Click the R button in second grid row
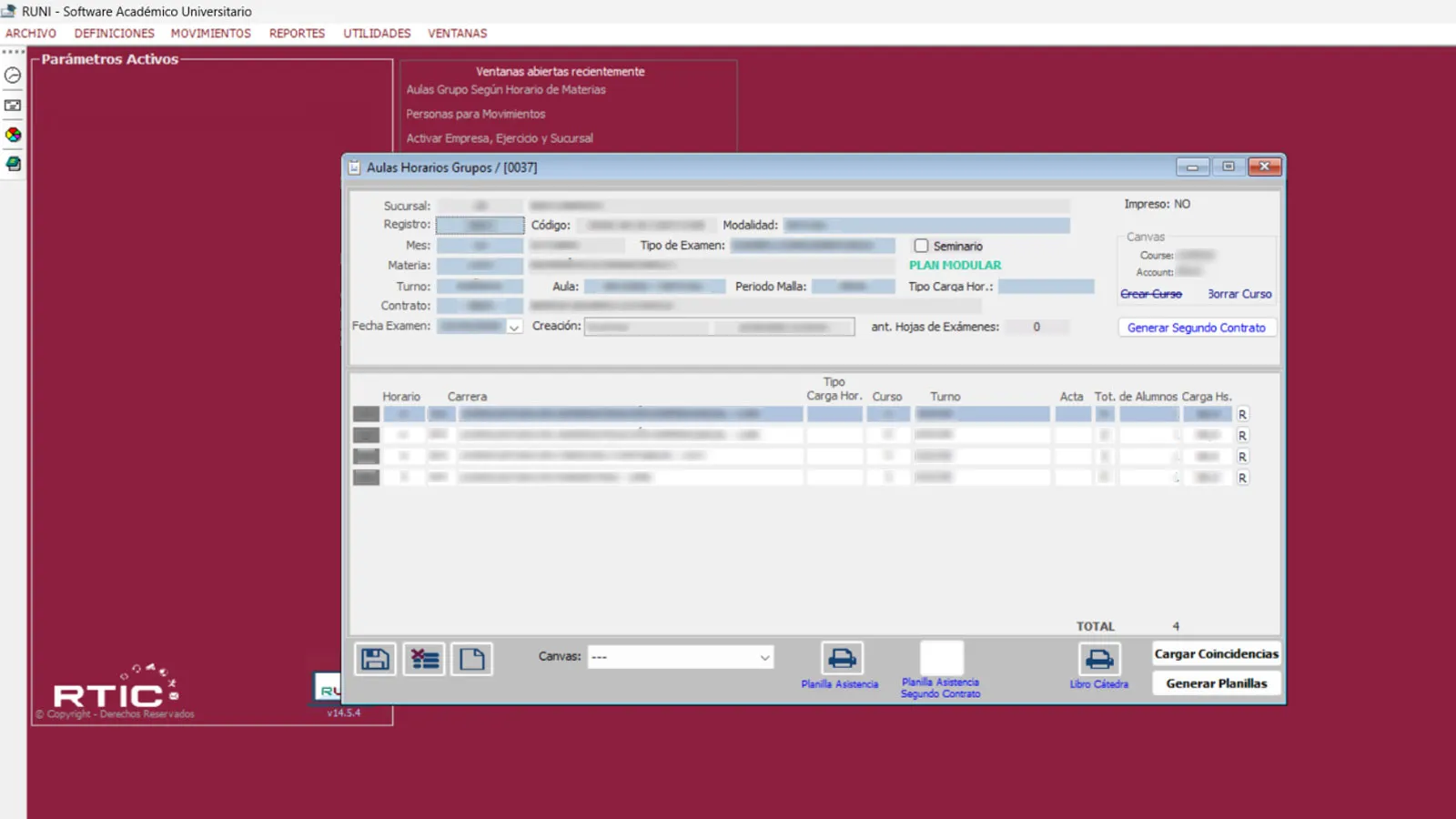This screenshot has width=1456, height=819. tap(1242, 436)
